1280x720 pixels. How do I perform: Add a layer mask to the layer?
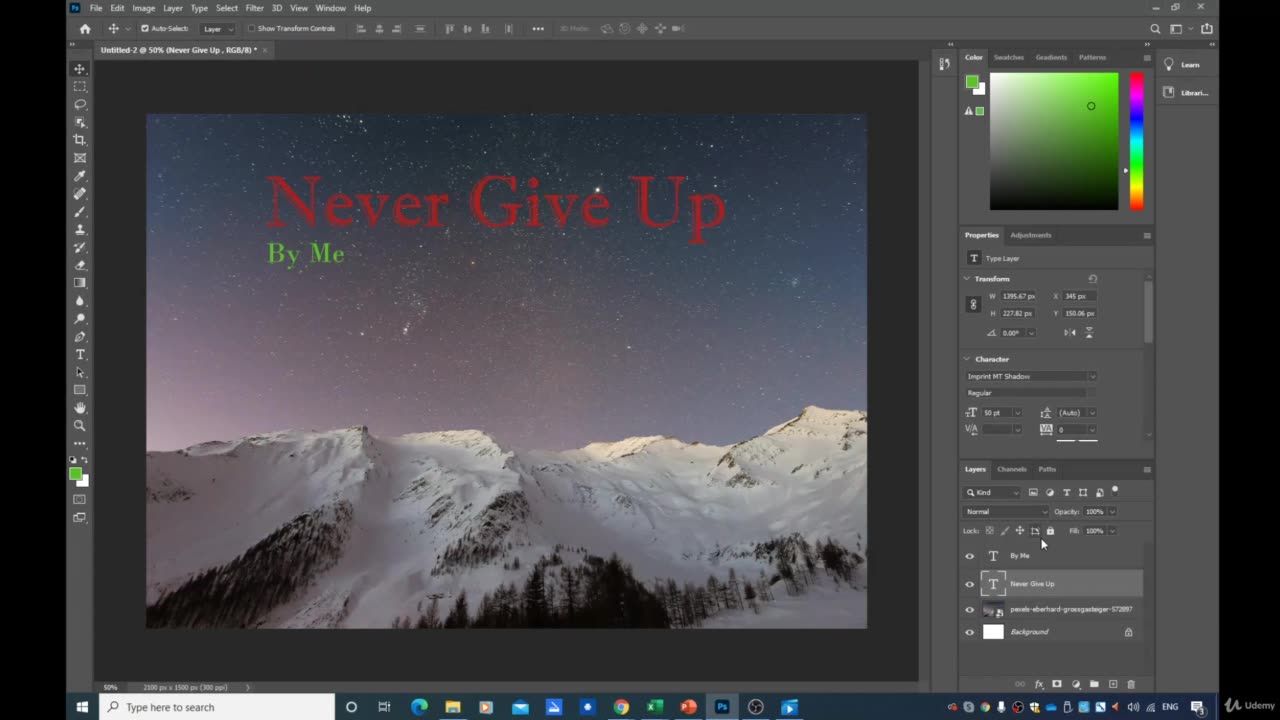[x=1057, y=684]
